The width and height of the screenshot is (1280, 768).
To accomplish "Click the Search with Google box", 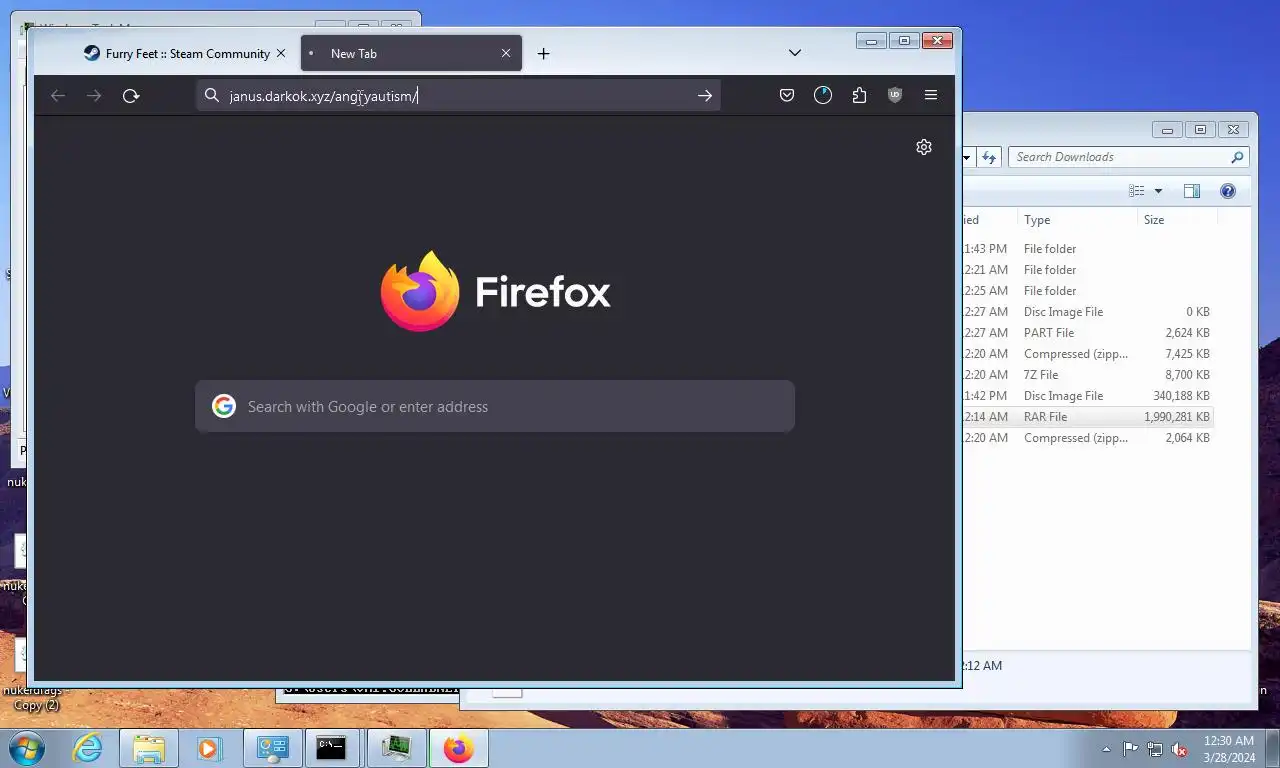I will coord(495,406).
